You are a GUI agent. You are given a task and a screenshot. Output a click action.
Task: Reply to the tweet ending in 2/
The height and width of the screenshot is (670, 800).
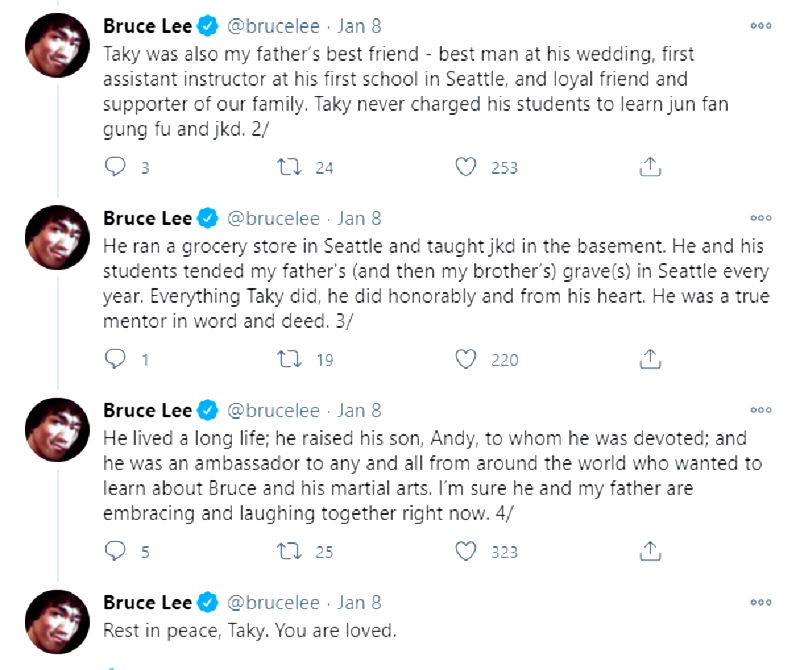(x=116, y=167)
